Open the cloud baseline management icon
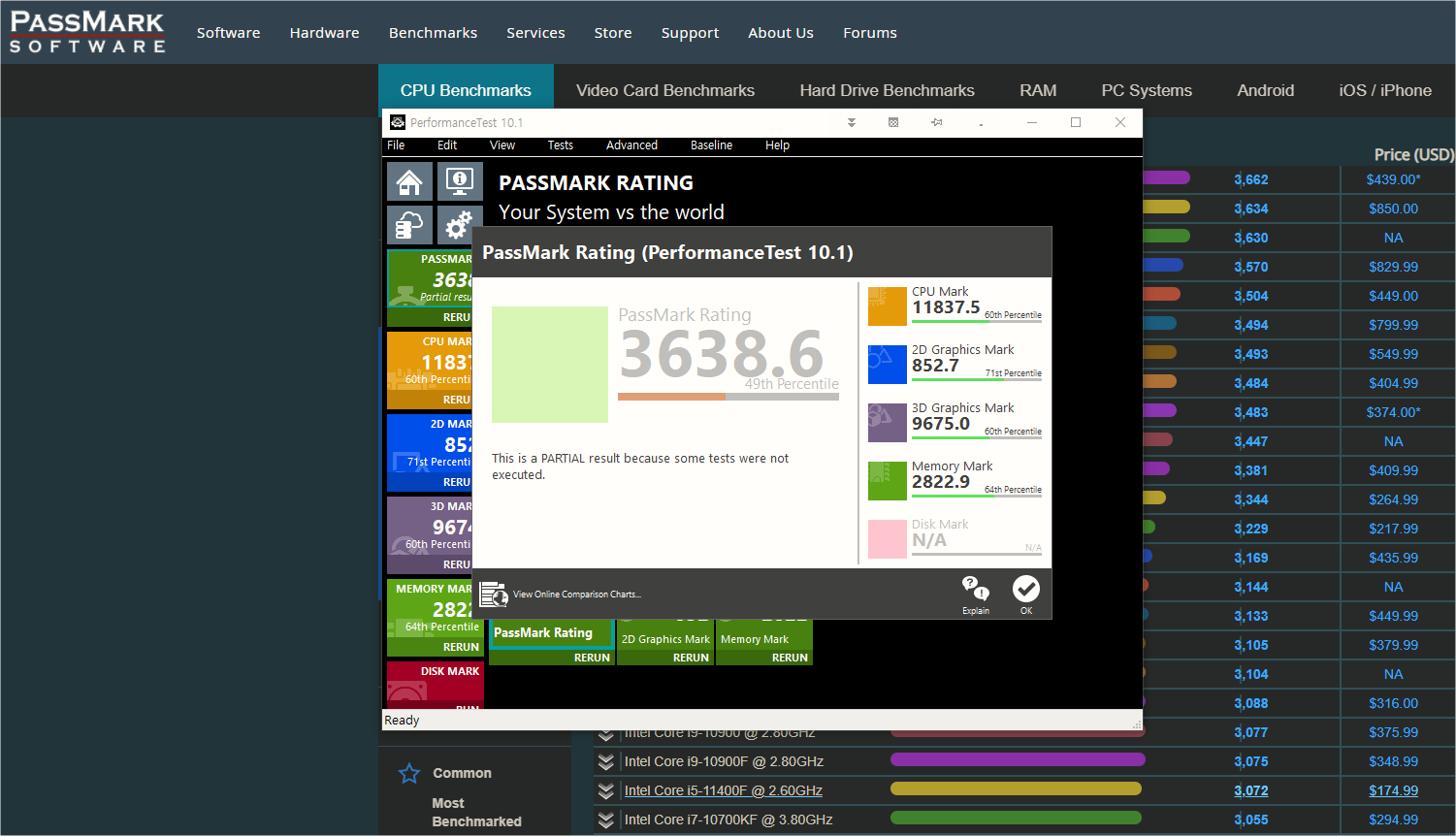This screenshot has width=1456, height=836. (x=410, y=225)
